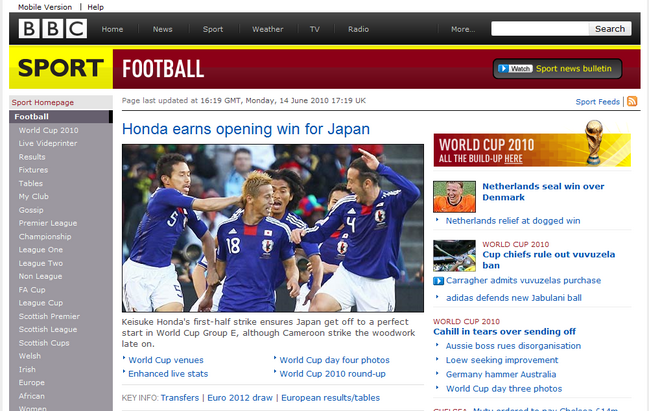649x411 pixels.
Task: Open My Club in the sidebar
Action: tap(34, 197)
